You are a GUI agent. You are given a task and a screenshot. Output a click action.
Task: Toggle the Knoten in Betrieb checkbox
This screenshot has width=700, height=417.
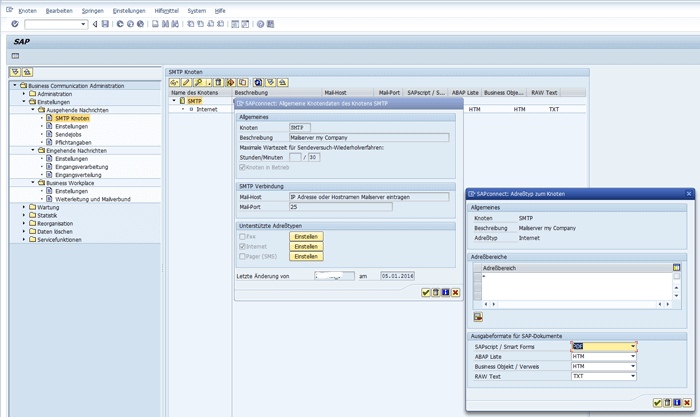click(x=242, y=167)
